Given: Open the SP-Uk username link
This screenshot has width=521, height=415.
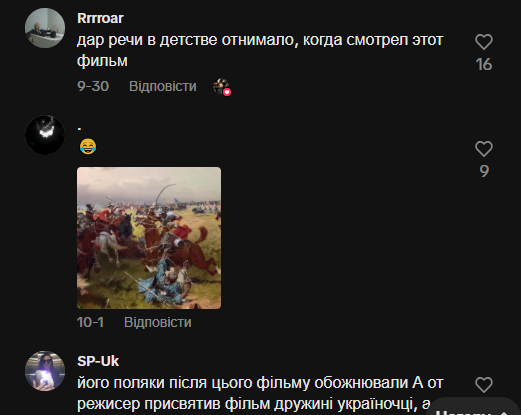Looking at the screenshot, I should [x=98, y=361].
